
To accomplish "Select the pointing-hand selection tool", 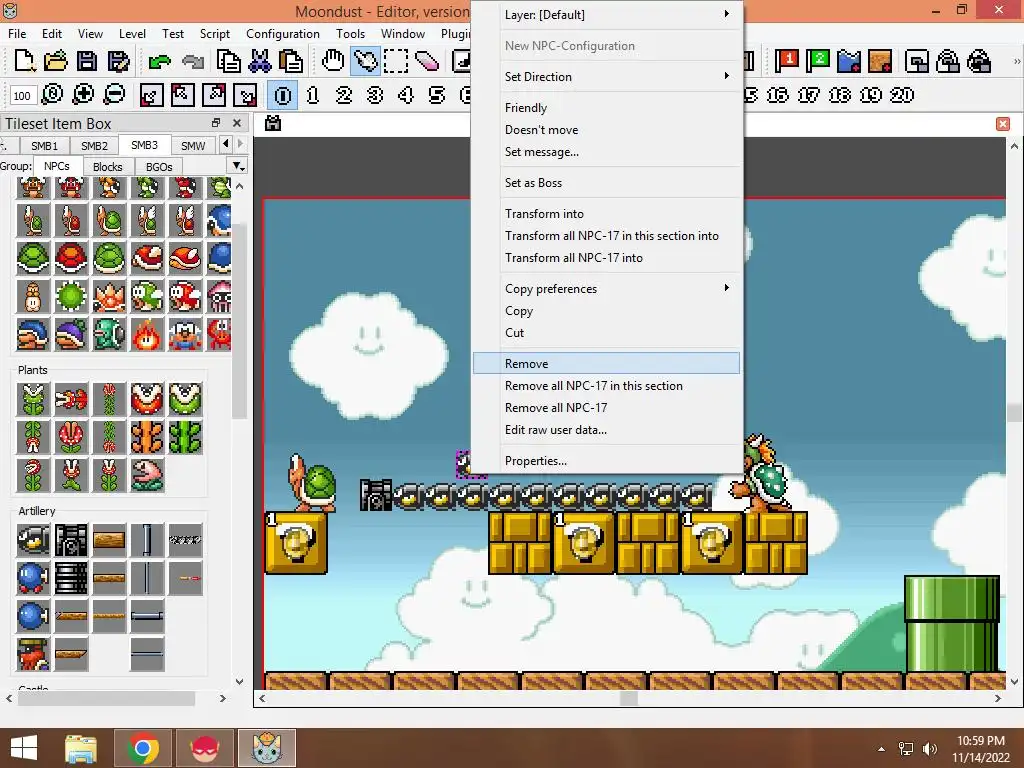I will [x=365, y=61].
